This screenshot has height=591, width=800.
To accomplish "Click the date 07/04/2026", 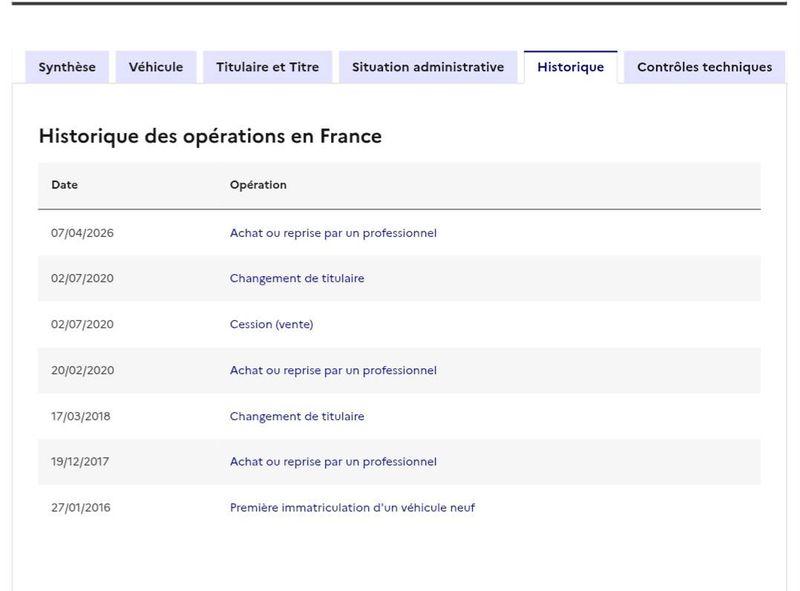I will 82,233.
